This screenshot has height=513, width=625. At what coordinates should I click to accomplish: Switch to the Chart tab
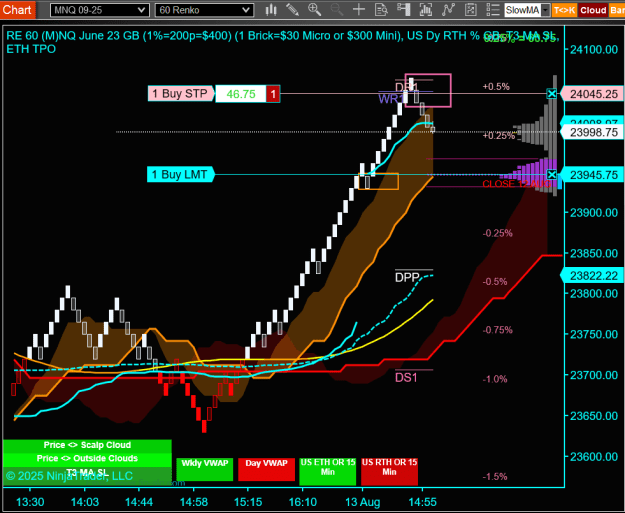(x=18, y=10)
